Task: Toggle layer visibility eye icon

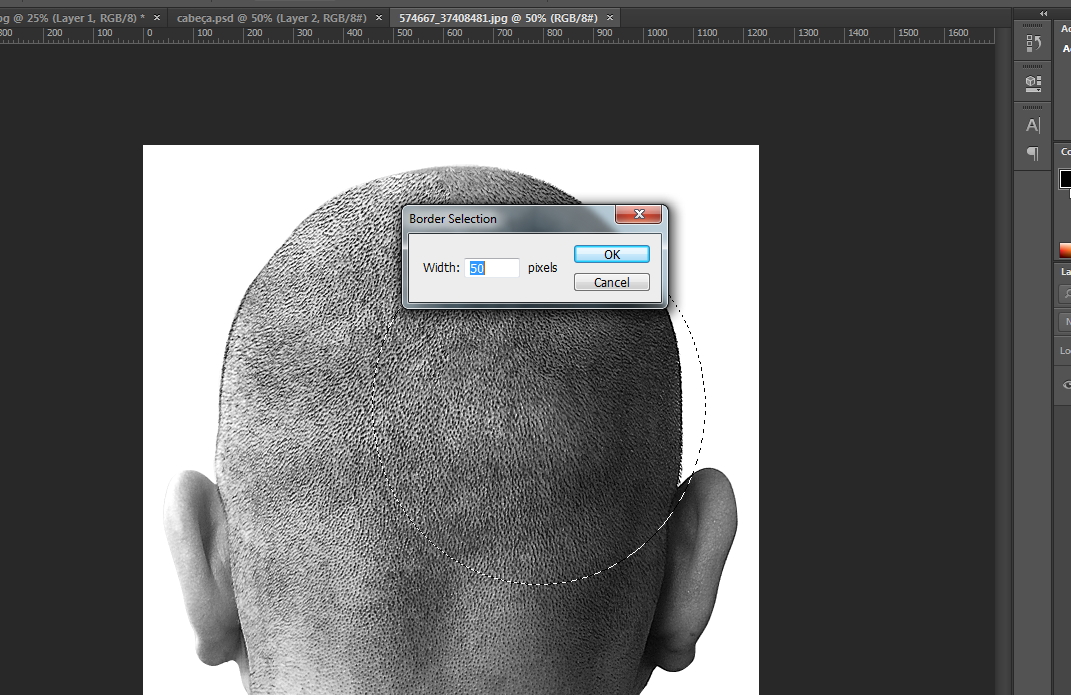Action: coord(1066,385)
